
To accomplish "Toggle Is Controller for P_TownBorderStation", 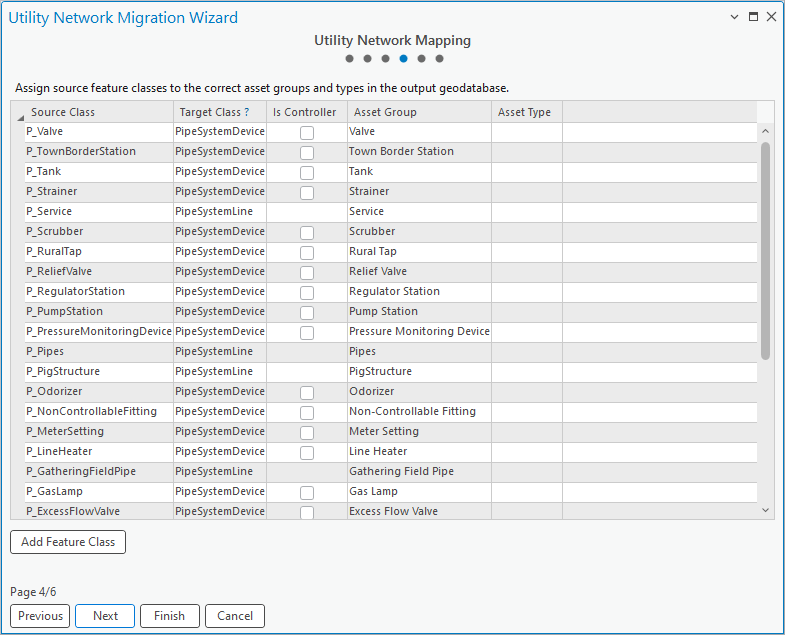I will click(307, 153).
